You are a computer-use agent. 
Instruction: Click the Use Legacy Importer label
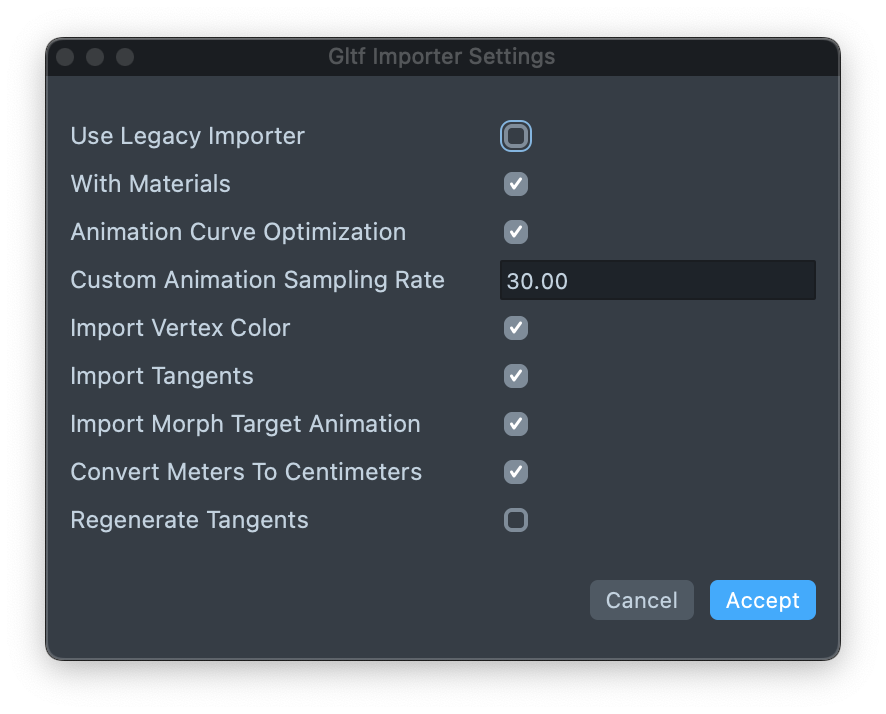187,136
